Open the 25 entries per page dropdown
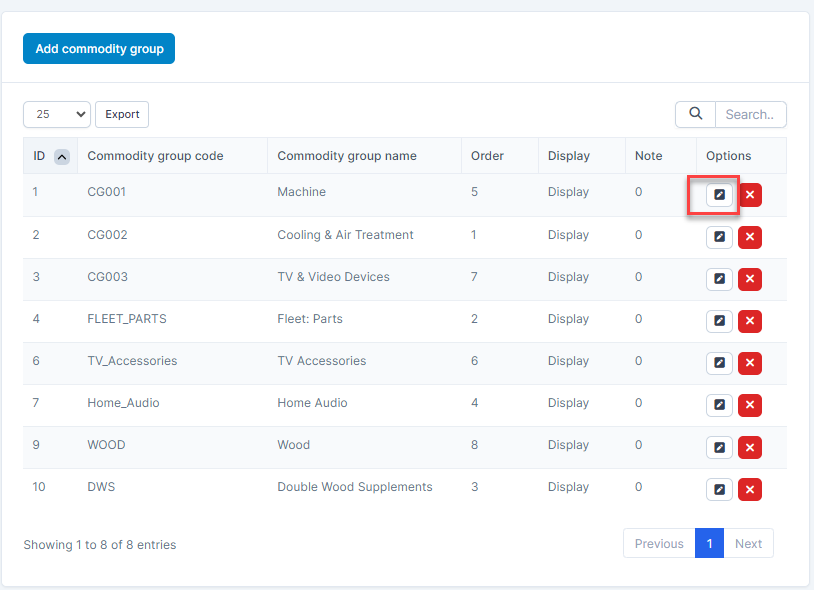814x590 pixels. point(57,114)
